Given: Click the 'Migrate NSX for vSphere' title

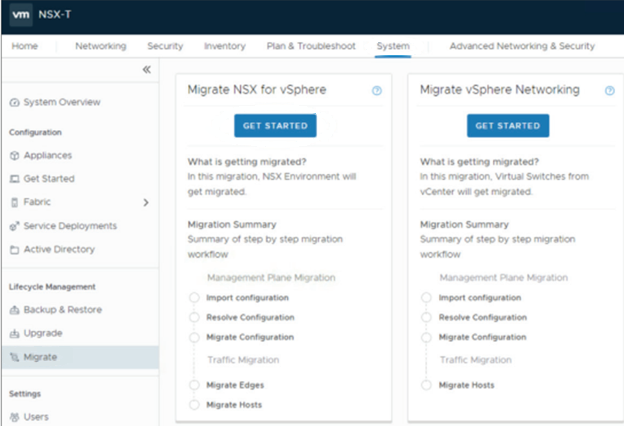Looking at the screenshot, I should 257,90.
